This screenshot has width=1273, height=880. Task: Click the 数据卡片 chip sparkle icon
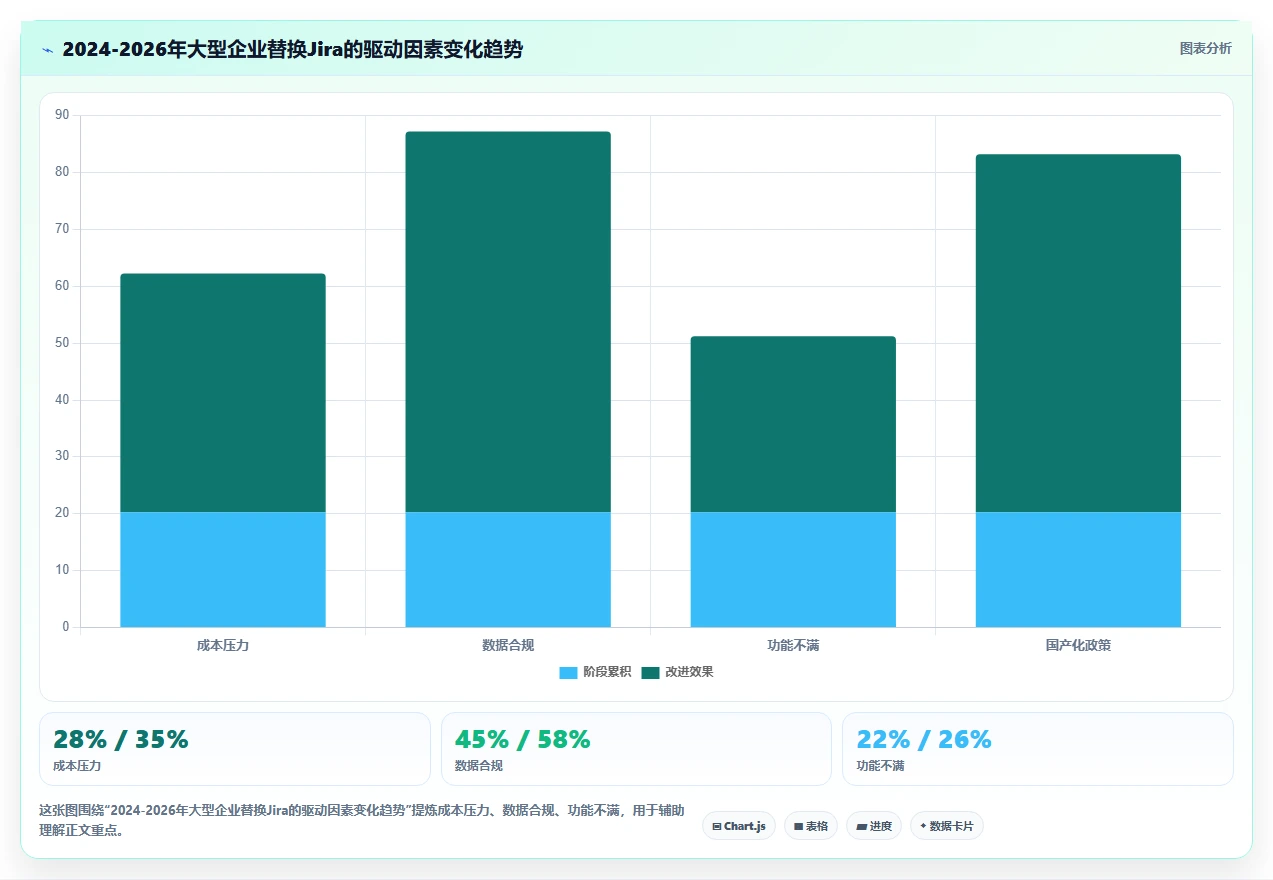coord(923,826)
